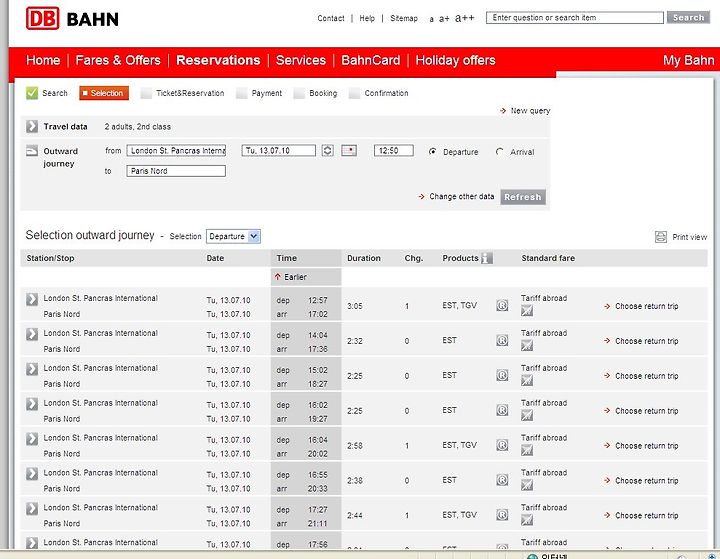The width and height of the screenshot is (720, 559).
Task: Click the from station field
Action: [176, 151]
